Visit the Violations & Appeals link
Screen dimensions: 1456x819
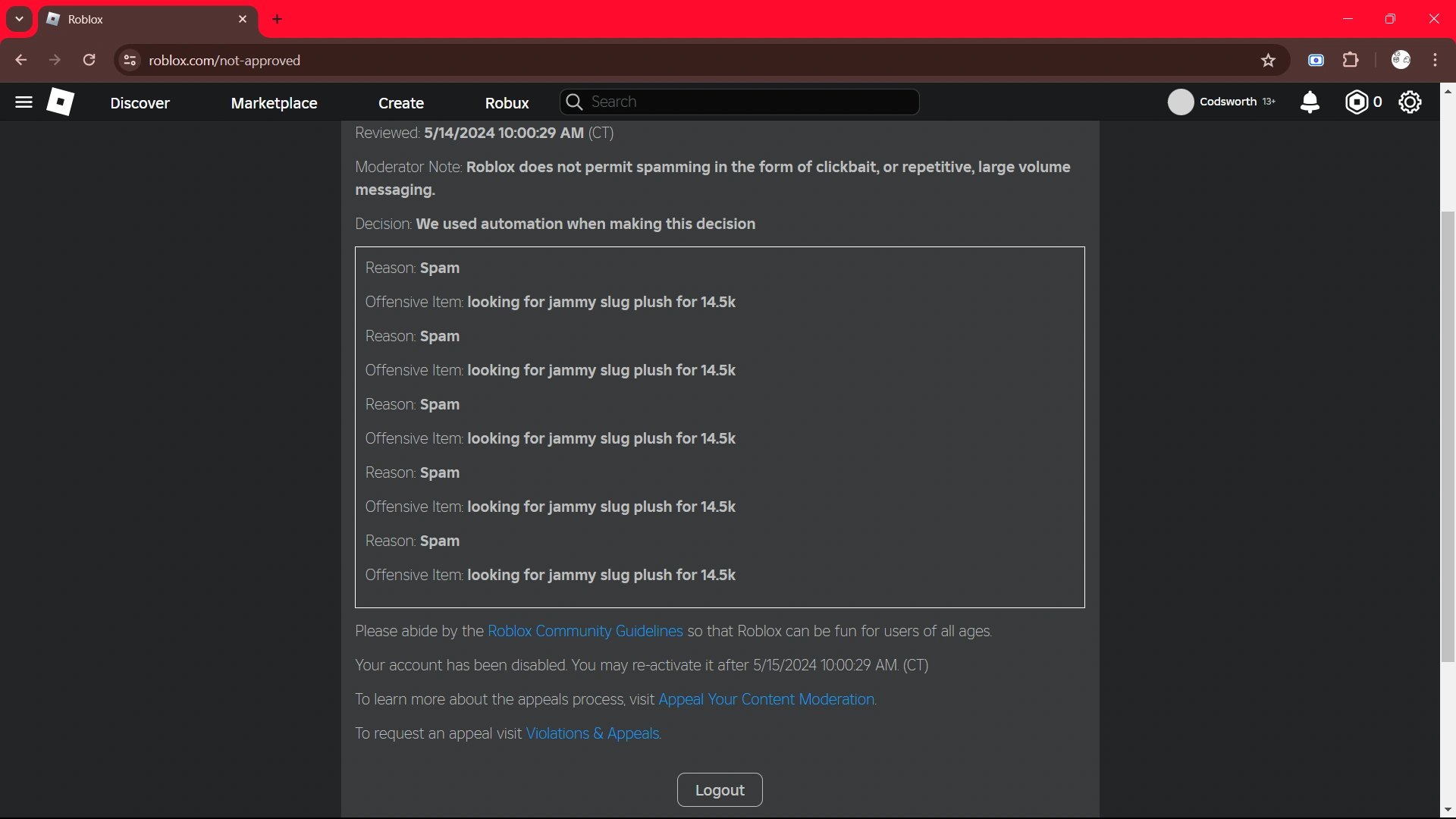592,733
